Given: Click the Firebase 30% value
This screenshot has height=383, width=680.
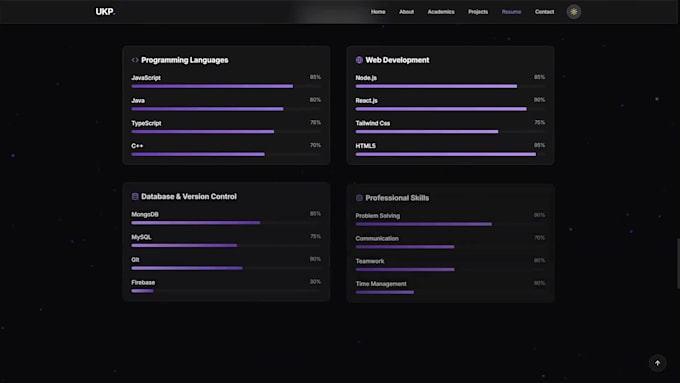Looking at the screenshot, I should 315,282.
